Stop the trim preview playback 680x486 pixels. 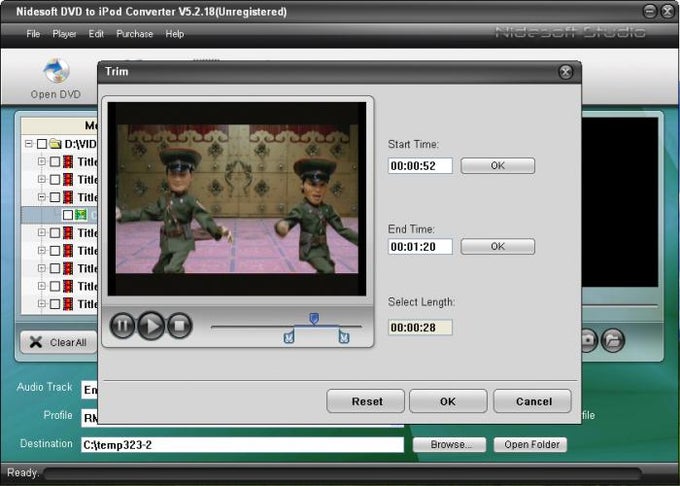click(x=180, y=325)
